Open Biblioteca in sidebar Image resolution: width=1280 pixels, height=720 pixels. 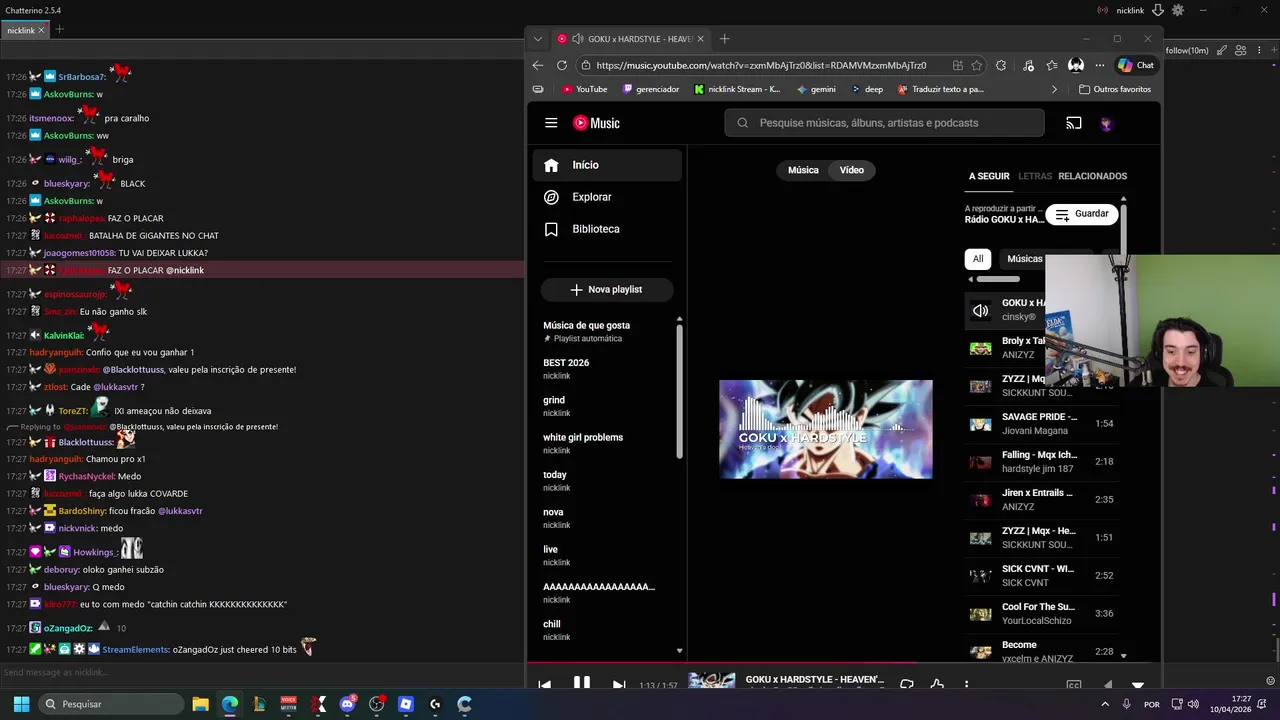point(607,229)
